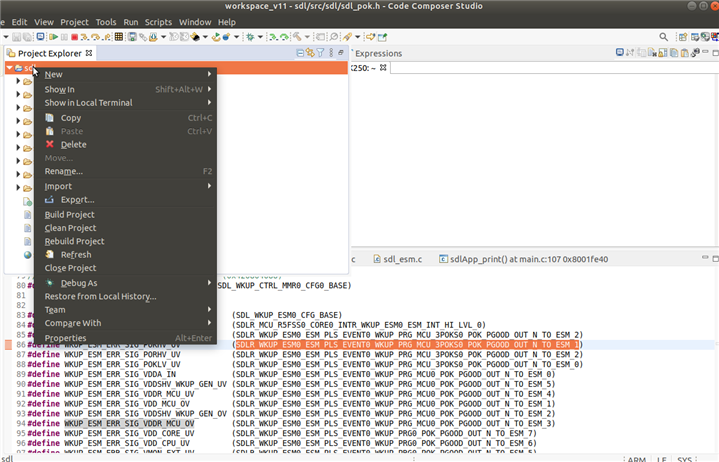Screen dimensions: 719x462
Task: Click the rocket launch toolbar icon
Action: tap(347, 37)
